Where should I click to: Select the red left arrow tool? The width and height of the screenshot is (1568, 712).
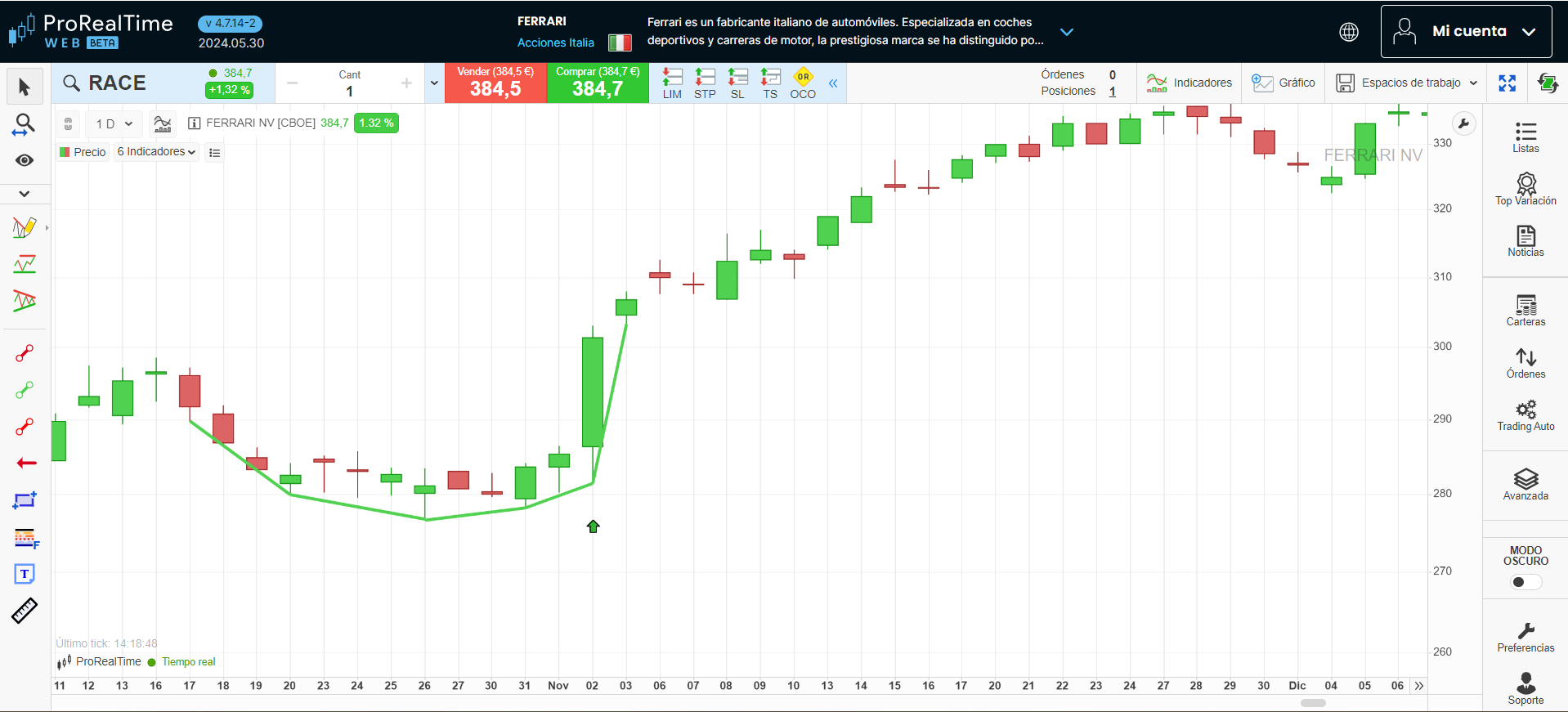click(x=26, y=463)
